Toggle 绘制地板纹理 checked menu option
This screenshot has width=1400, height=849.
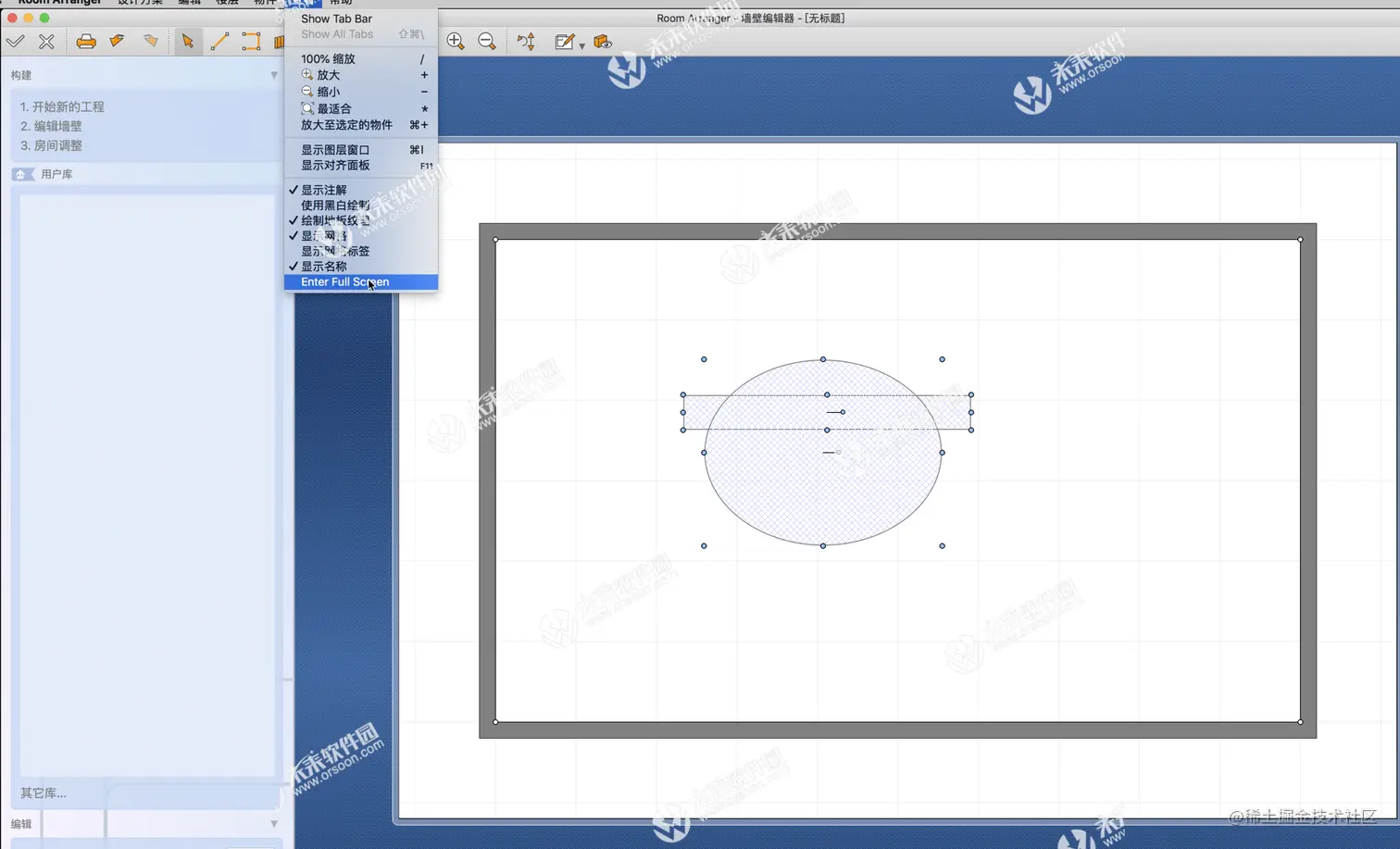[361, 220]
